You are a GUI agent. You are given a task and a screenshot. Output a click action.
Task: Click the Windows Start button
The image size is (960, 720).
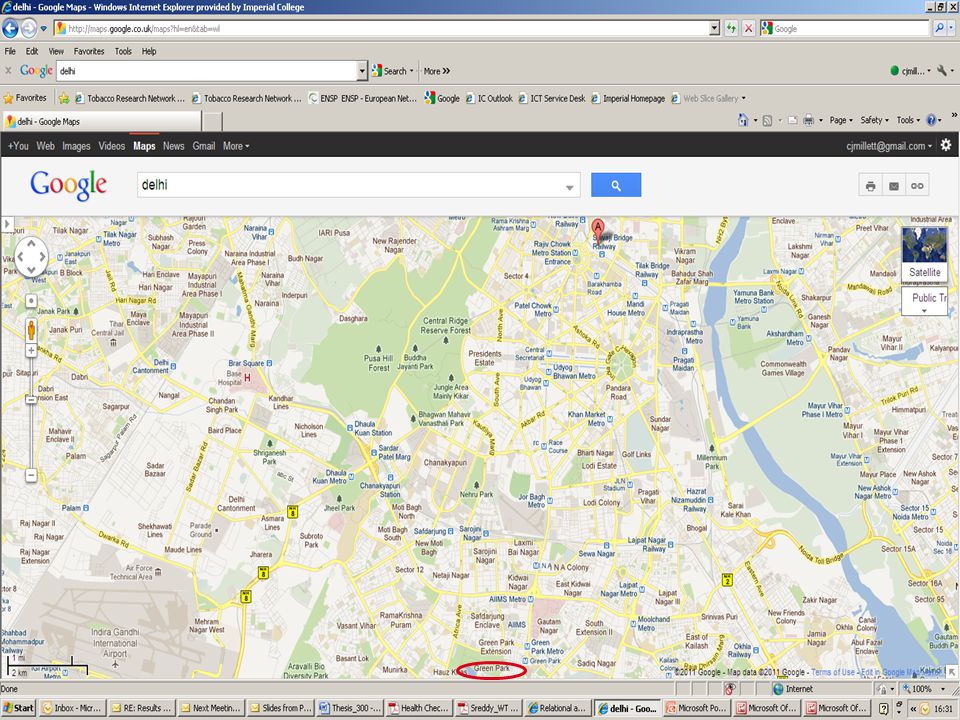(x=18, y=708)
